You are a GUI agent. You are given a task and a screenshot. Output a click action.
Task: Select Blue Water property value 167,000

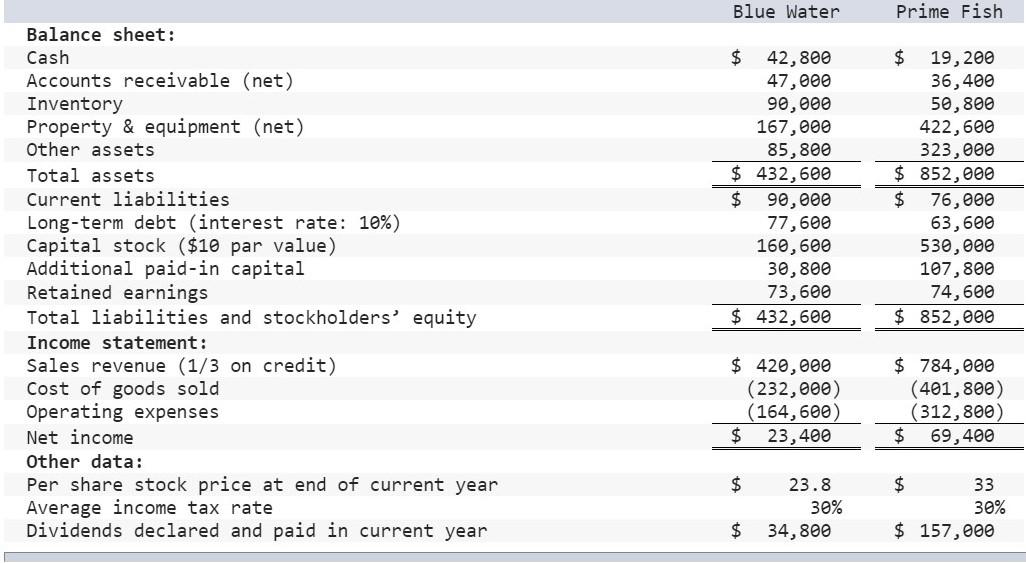click(794, 126)
